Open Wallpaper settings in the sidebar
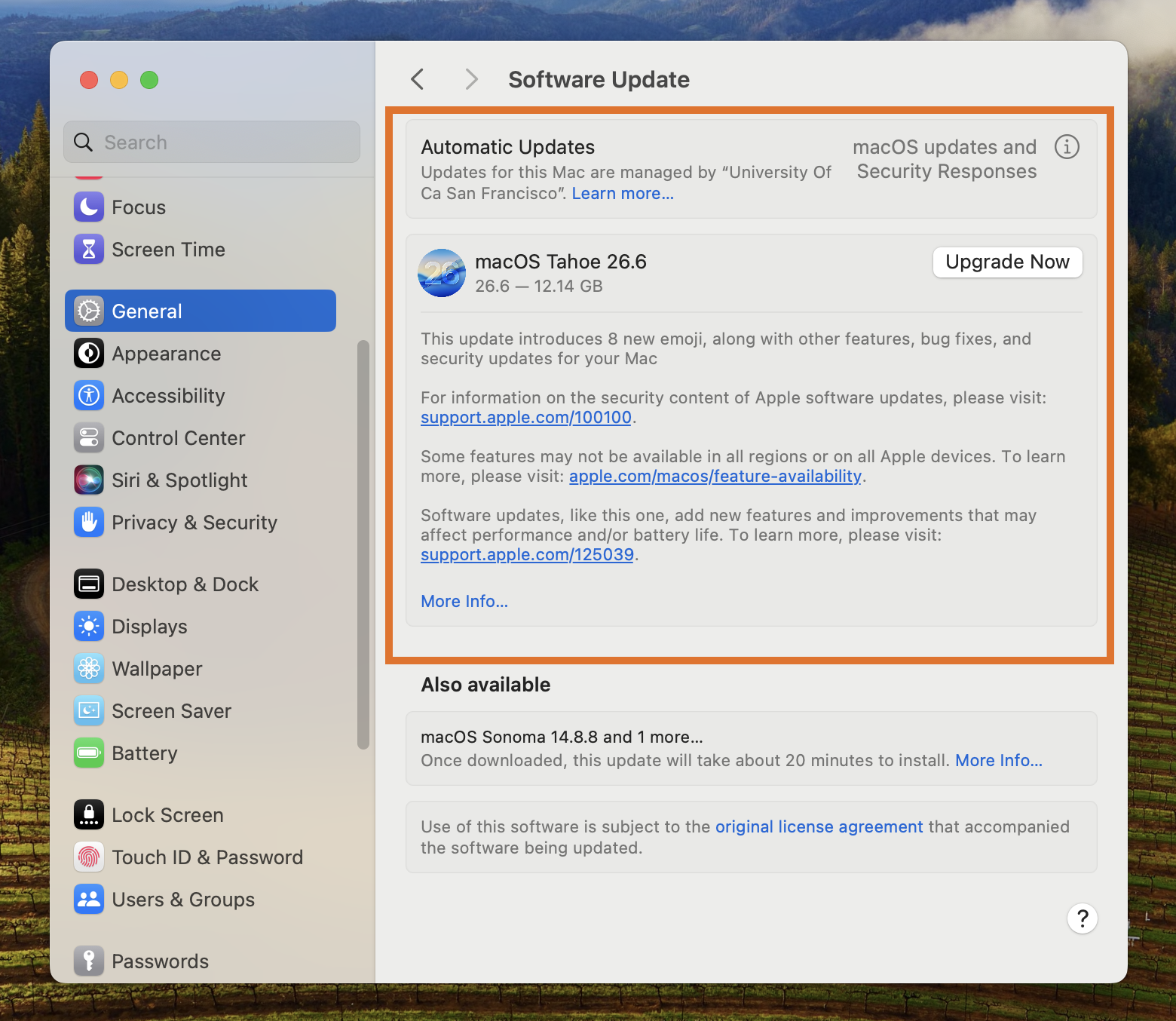This screenshot has height=1021, width=1176. coord(200,669)
